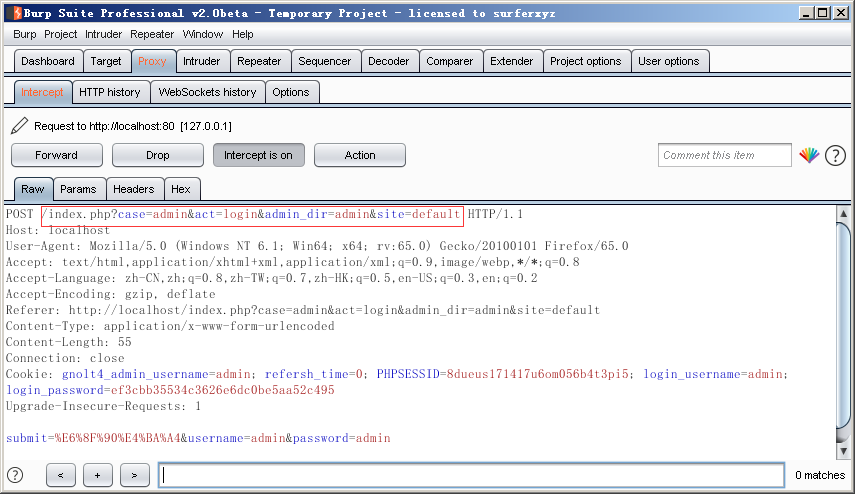Image resolution: width=855 pixels, height=494 pixels.
Task: Click the pencil edit target icon
Action: (x=19, y=125)
